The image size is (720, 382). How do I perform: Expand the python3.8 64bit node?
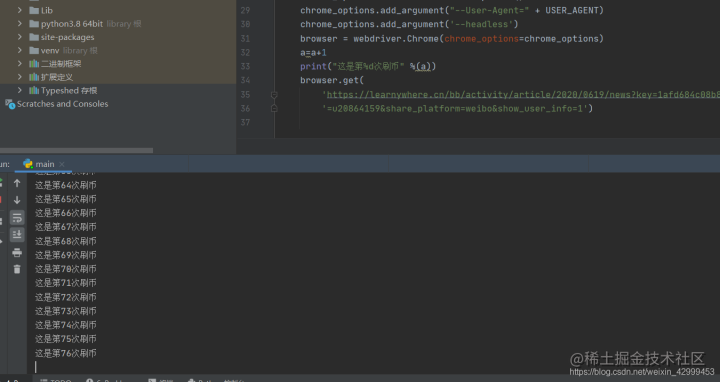point(20,23)
